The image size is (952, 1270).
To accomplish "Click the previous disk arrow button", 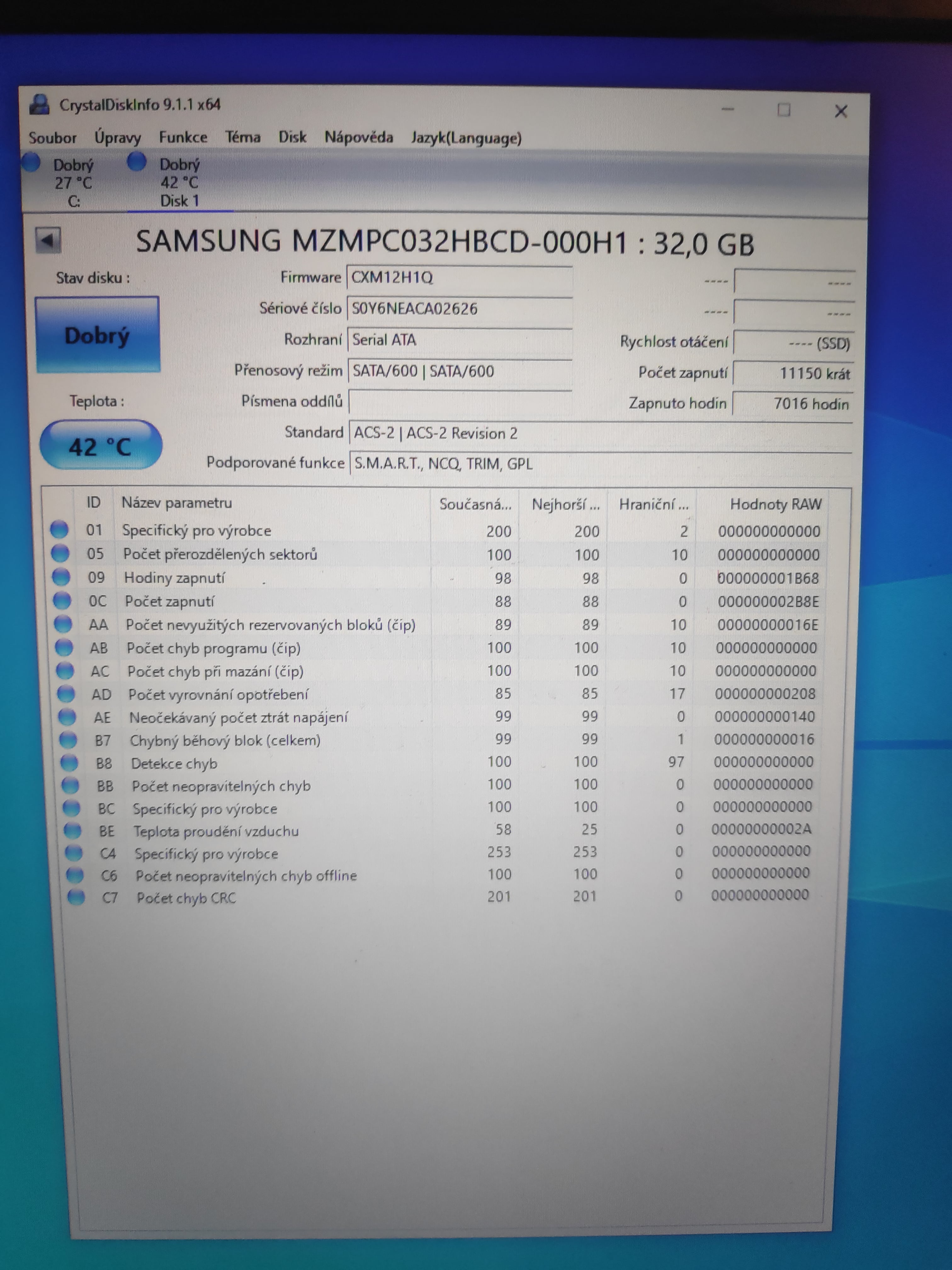I will [x=48, y=240].
